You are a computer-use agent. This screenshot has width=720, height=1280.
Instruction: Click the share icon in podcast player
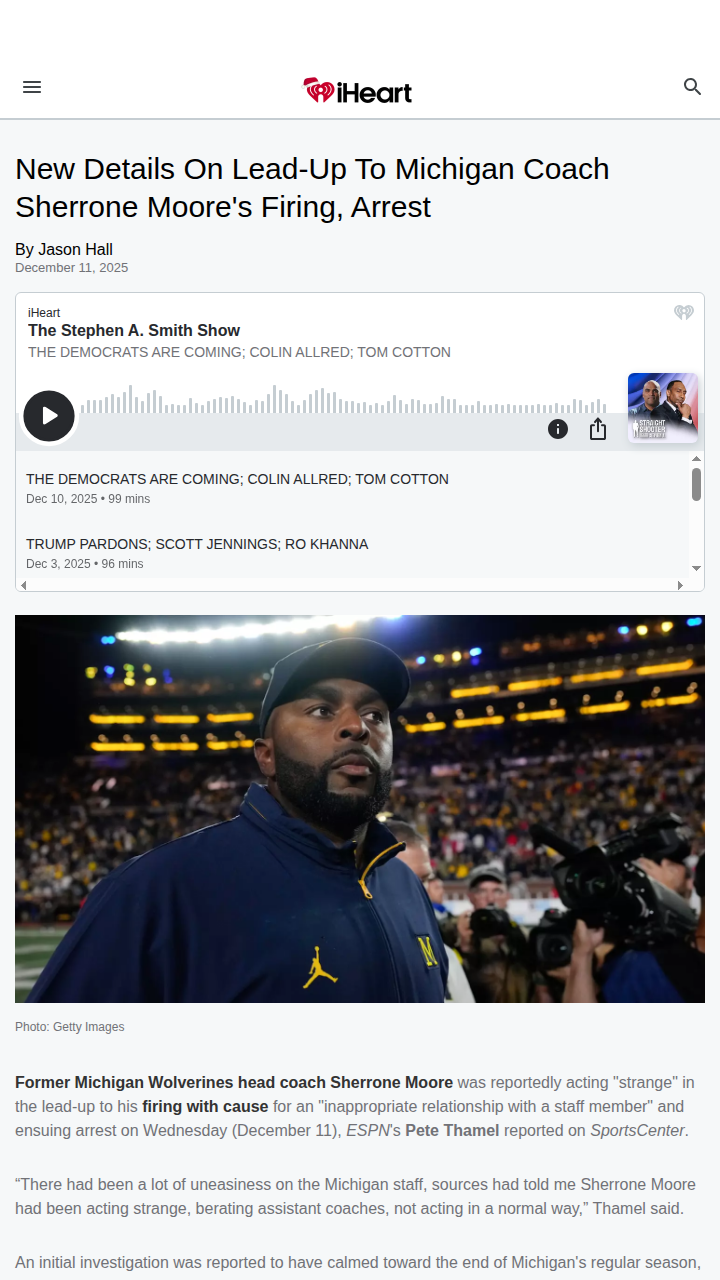(598, 429)
